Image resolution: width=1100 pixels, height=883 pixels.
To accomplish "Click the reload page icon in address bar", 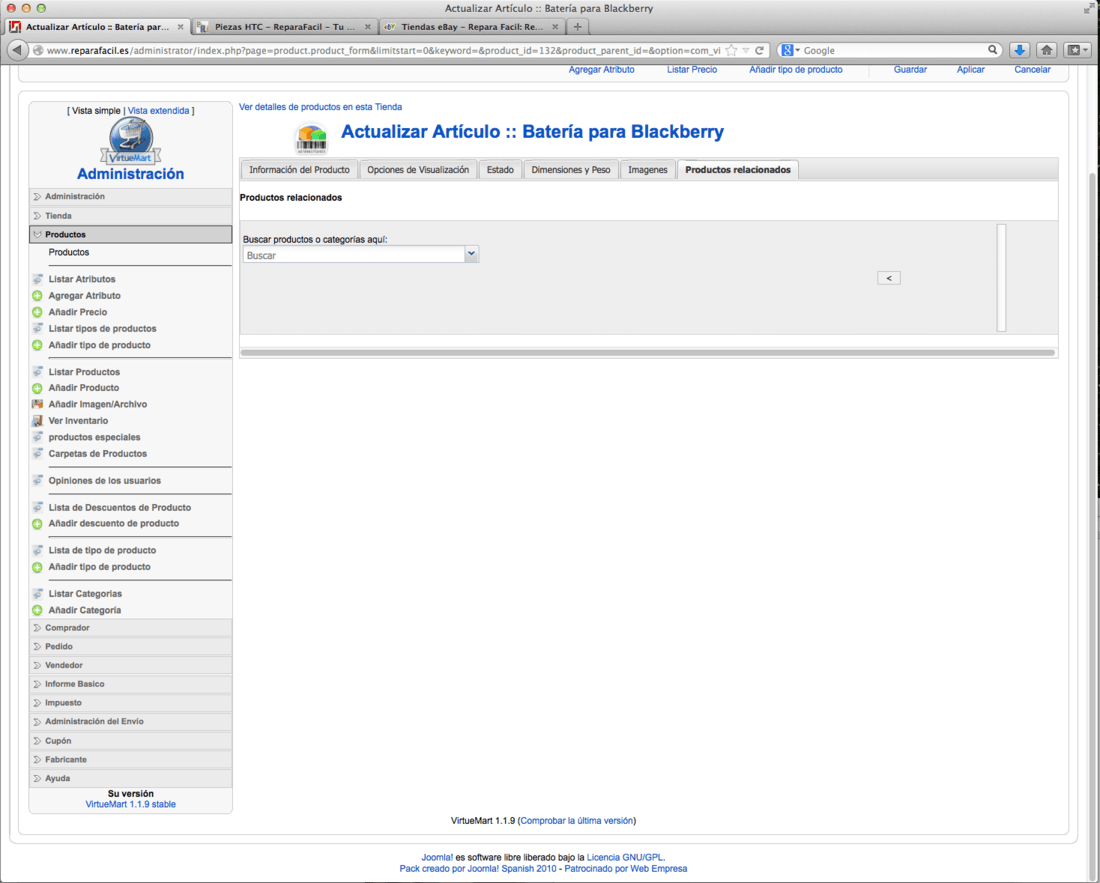I will point(759,50).
